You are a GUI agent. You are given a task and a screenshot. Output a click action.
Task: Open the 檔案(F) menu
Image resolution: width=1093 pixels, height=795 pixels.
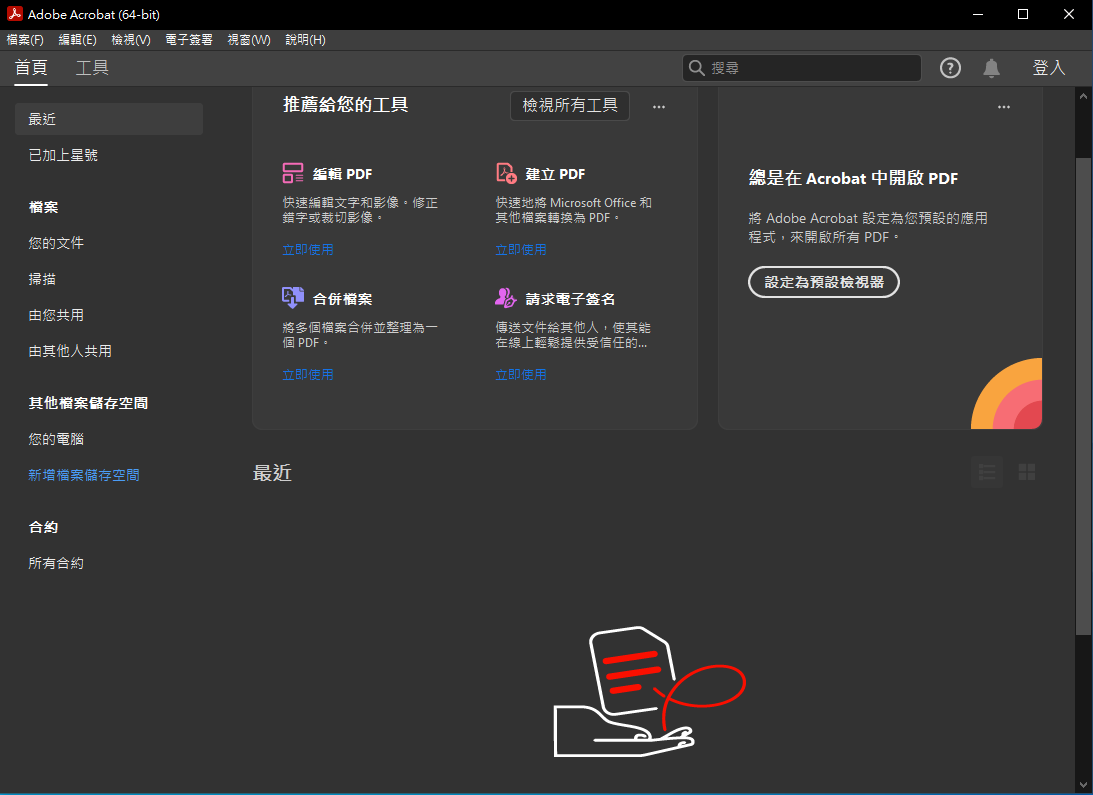(25, 40)
